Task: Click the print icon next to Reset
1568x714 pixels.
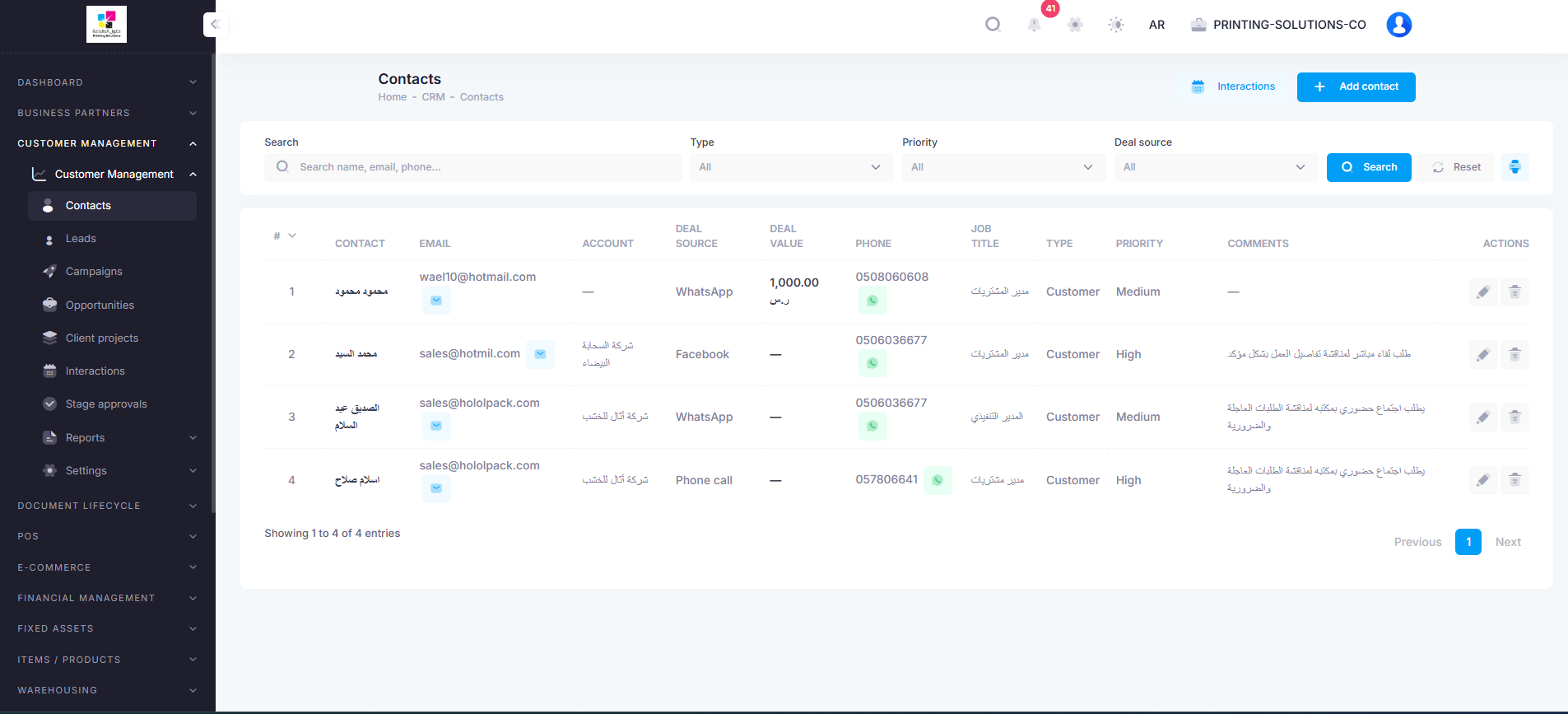Action: click(1514, 167)
